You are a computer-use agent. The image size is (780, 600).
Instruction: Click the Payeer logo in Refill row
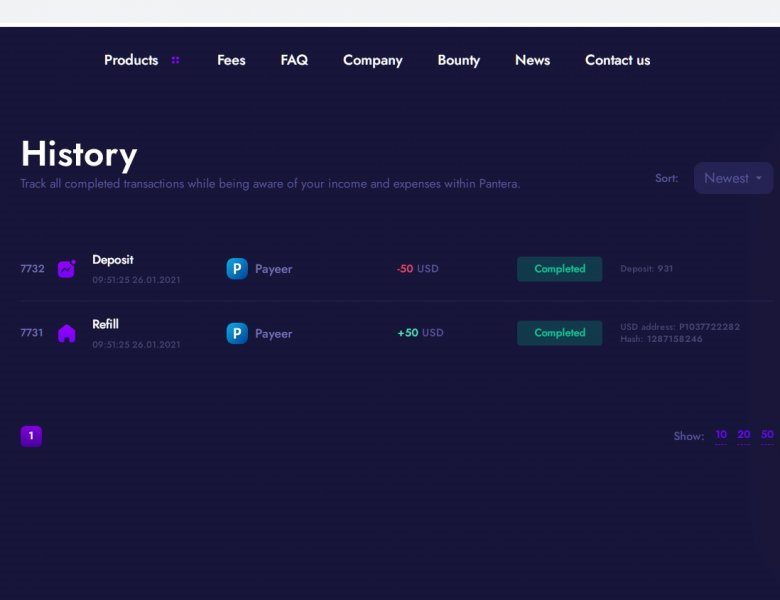pyautogui.click(x=237, y=333)
